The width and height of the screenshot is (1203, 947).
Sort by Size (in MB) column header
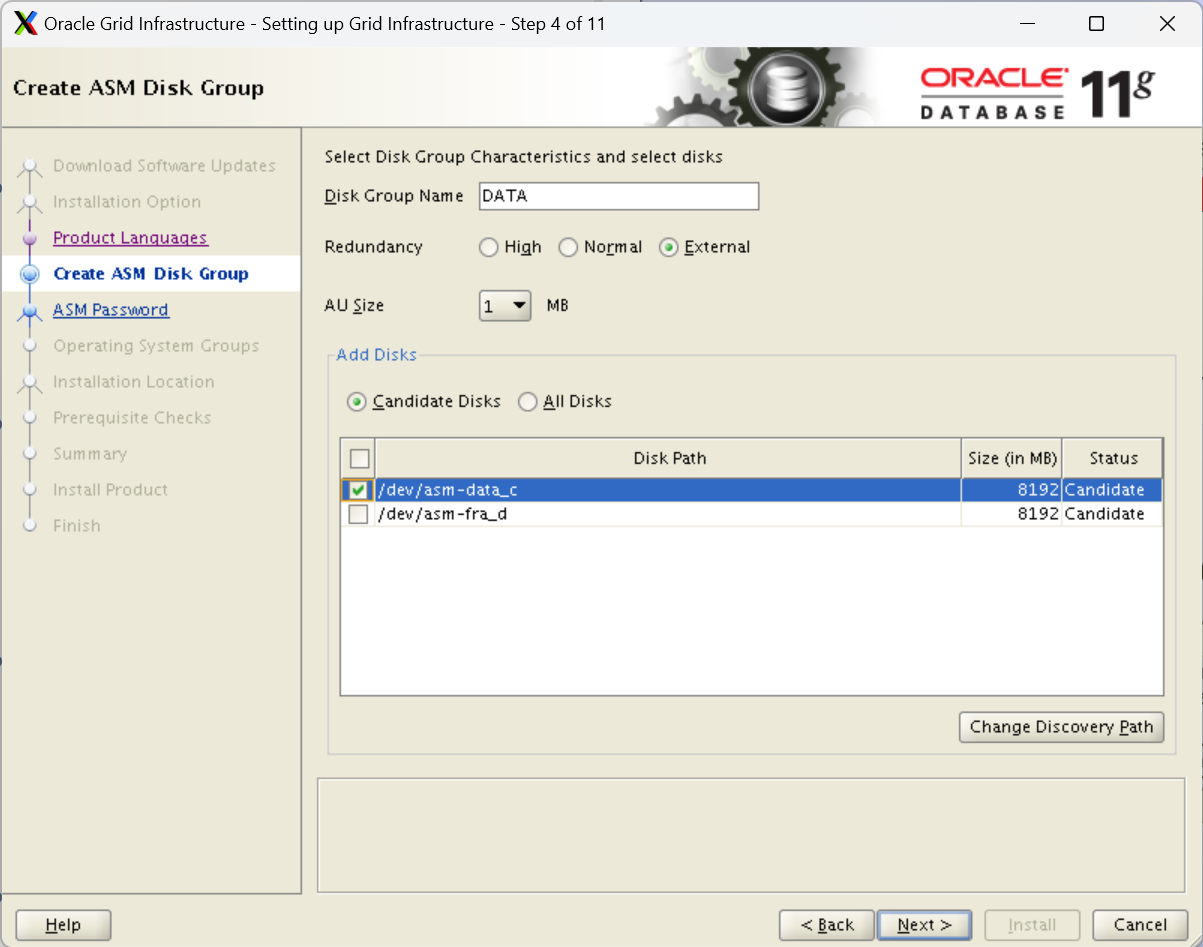click(x=1012, y=459)
